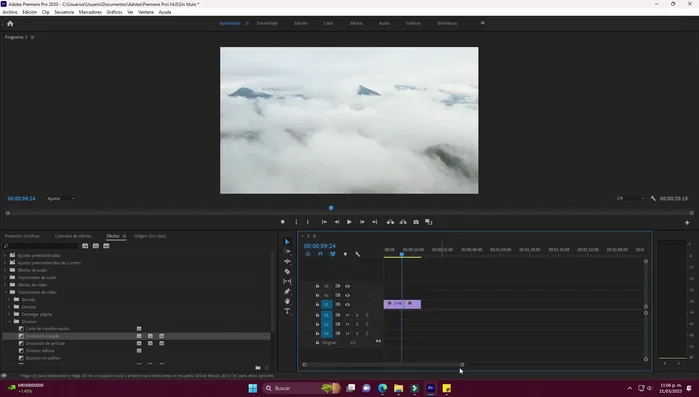Filter 32-bit color effects
This screenshot has width=699, height=397.
[96, 246]
